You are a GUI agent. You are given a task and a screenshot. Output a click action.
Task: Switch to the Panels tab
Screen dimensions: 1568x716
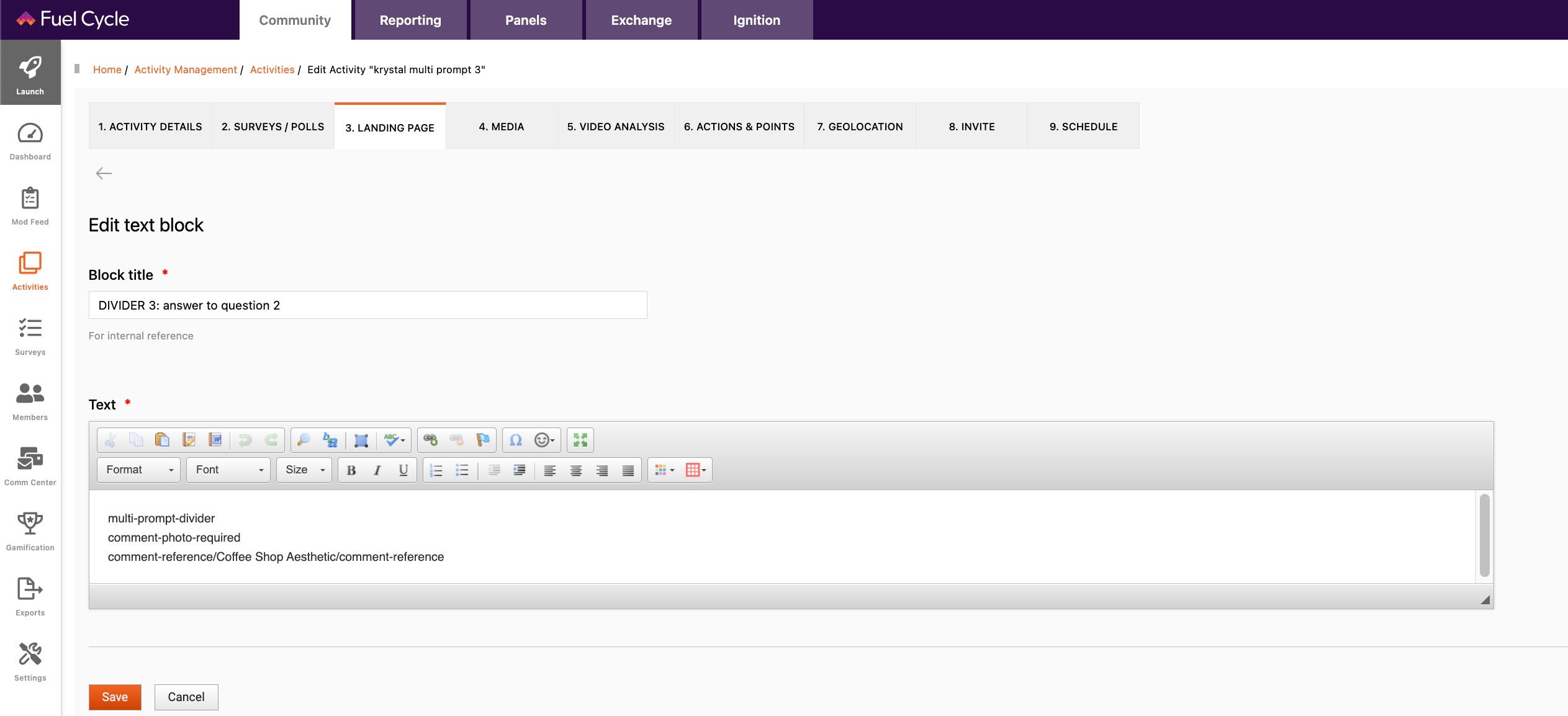click(526, 20)
